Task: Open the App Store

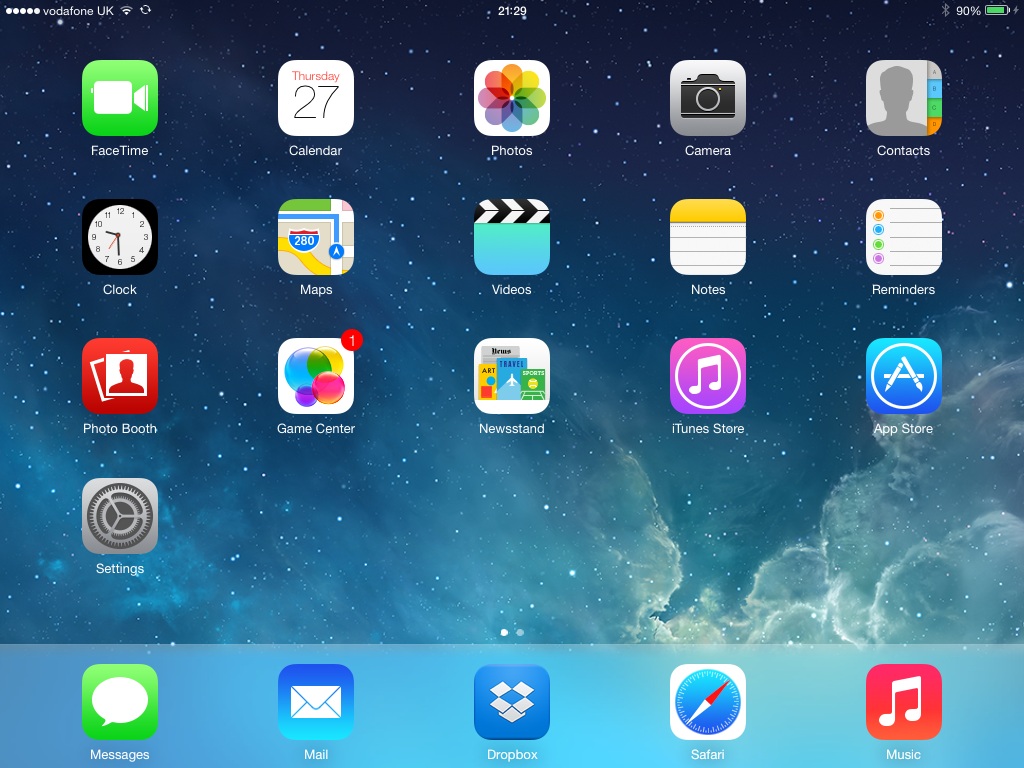Action: tap(903, 376)
